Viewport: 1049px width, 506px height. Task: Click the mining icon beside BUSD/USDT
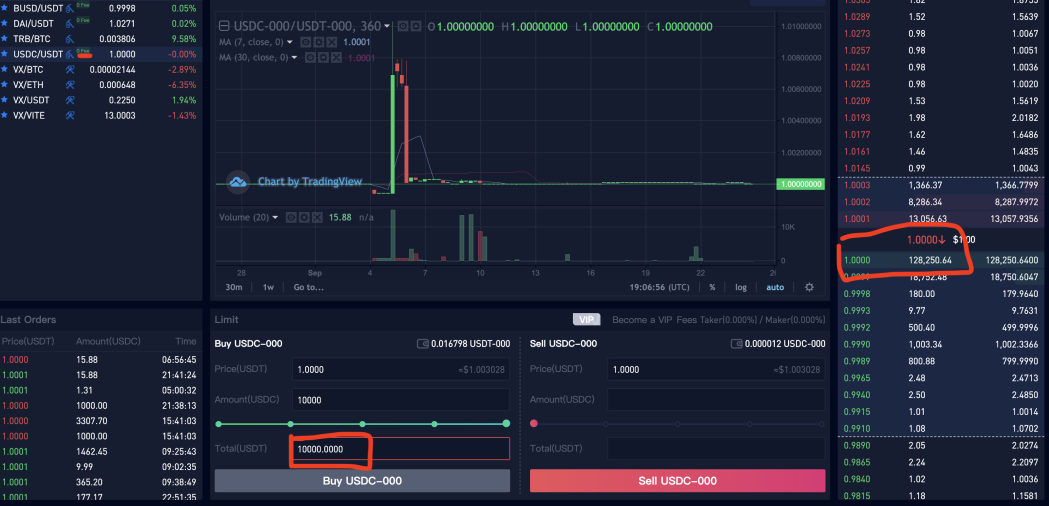70,9
